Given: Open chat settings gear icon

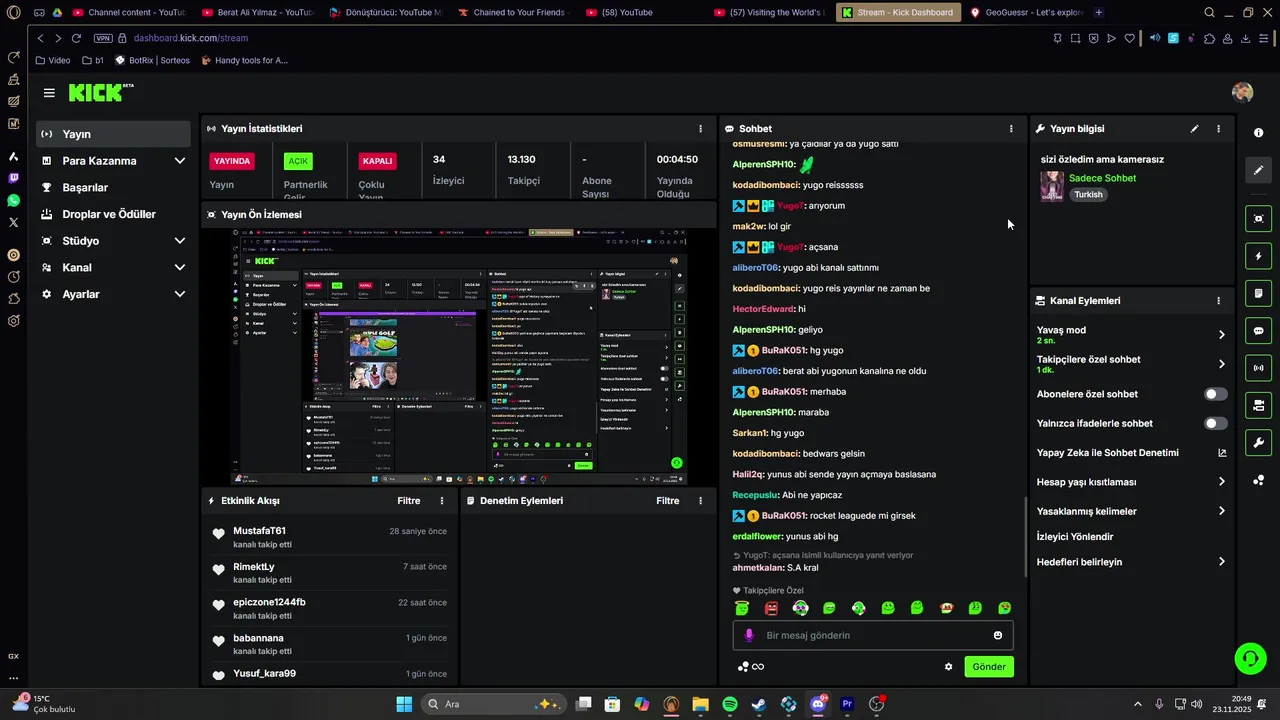Looking at the screenshot, I should click(949, 667).
